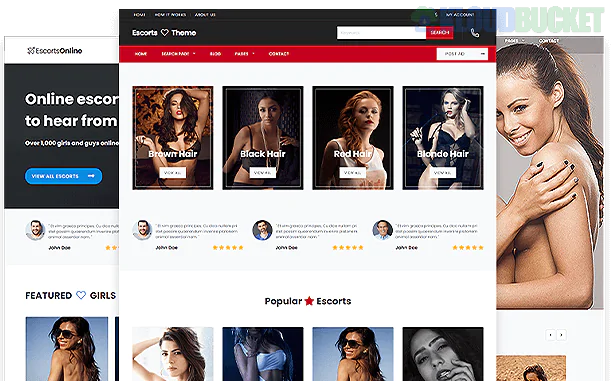Screen dimensions: 612x381
Task: Click the red star in Popular Escorts heading
Action: click(x=309, y=301)
